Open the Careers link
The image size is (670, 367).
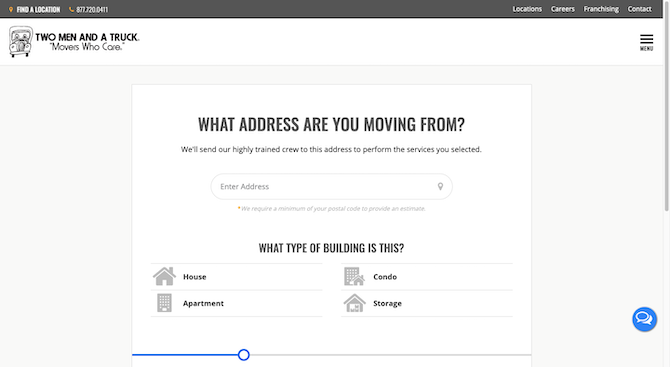tap(562, 9)
